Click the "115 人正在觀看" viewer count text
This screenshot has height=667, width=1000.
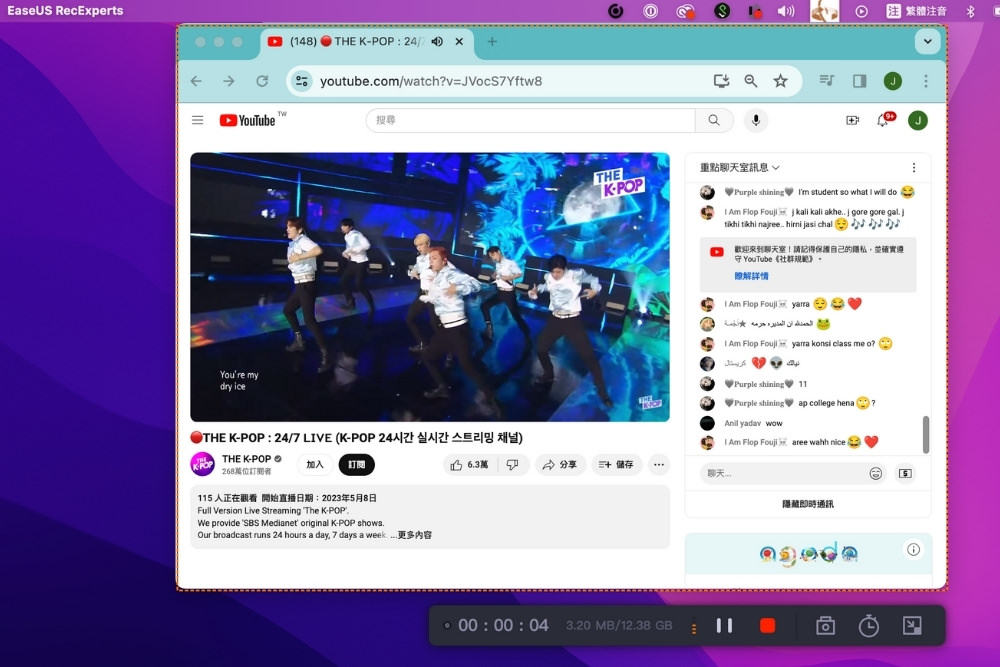pyautogui.click(x=227, y=498)
